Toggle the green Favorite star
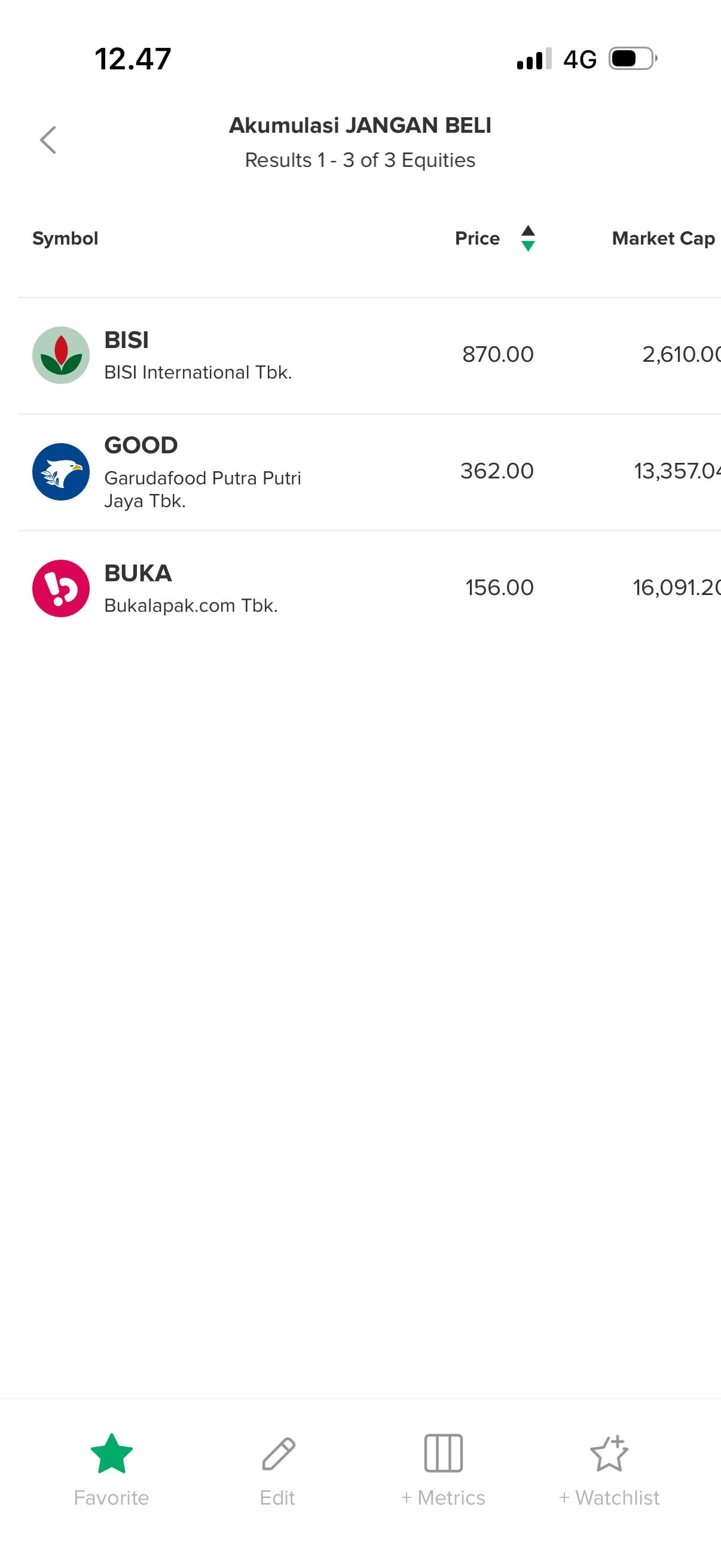 click(x=111, y=1454)
